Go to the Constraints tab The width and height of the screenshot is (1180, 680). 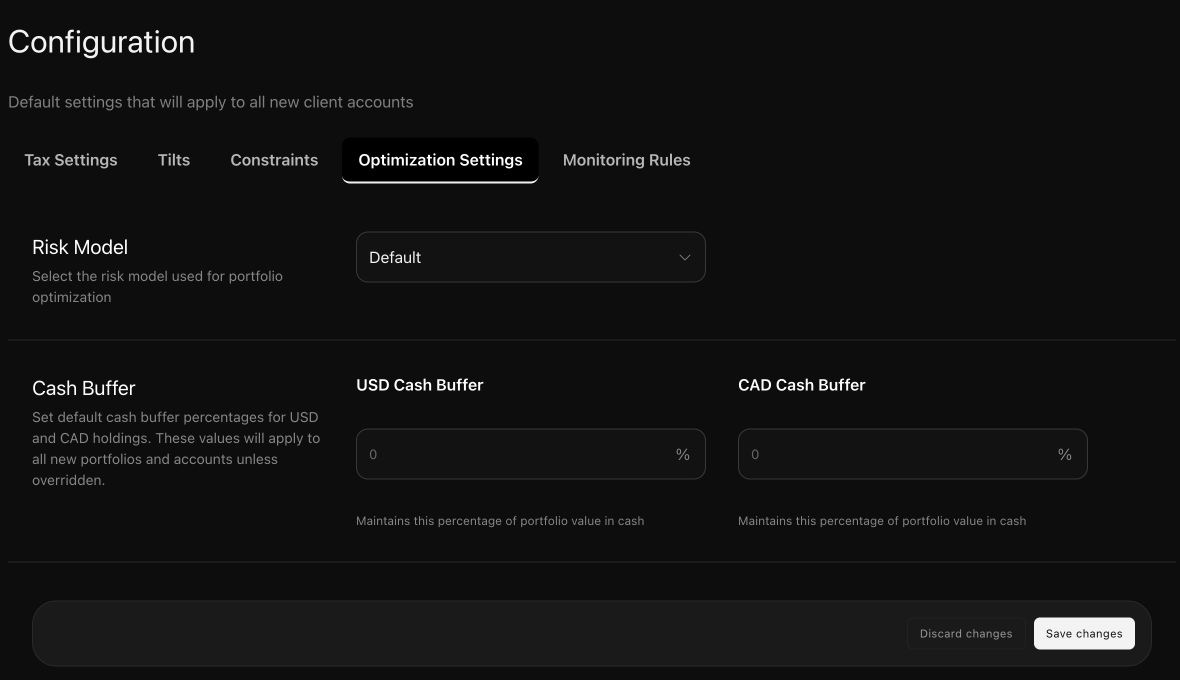click(x=274, y=160)
